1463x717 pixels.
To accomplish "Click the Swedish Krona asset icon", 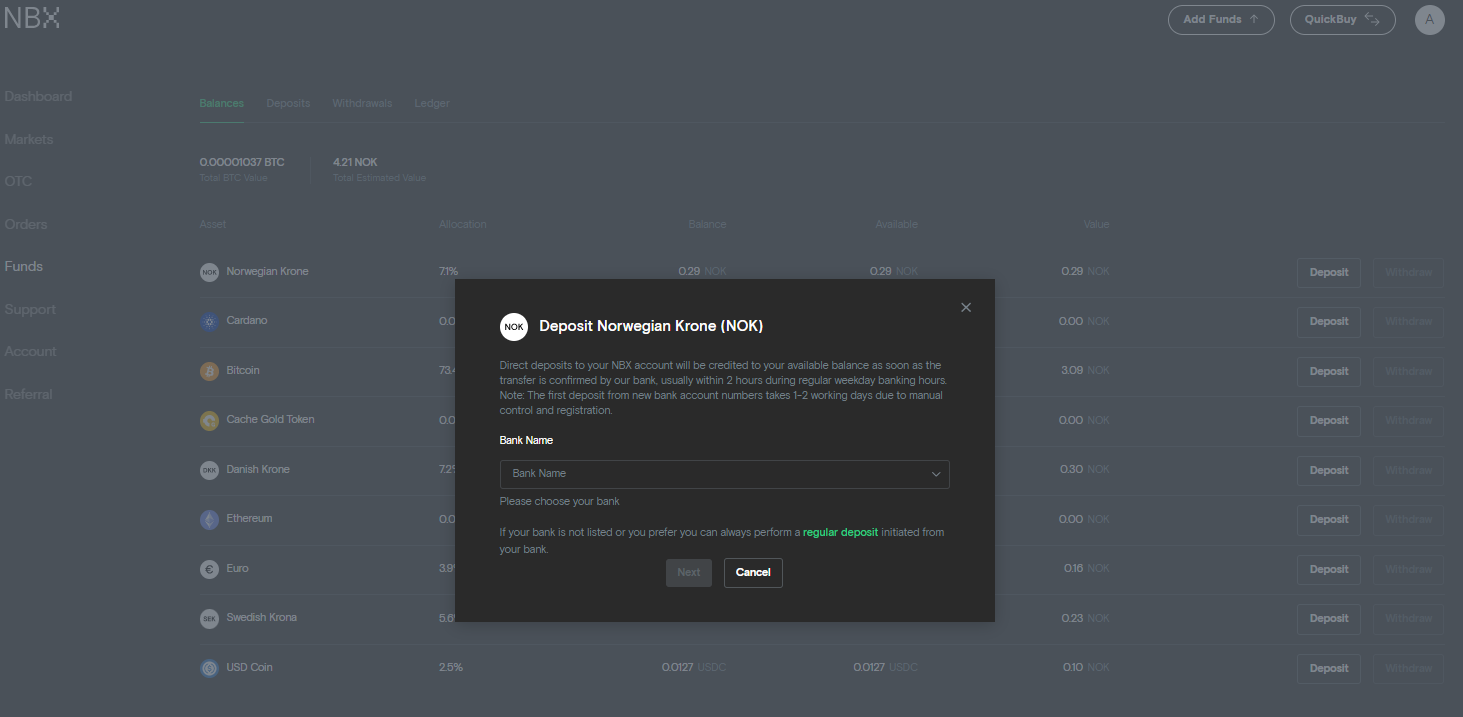I will [209, 618].
